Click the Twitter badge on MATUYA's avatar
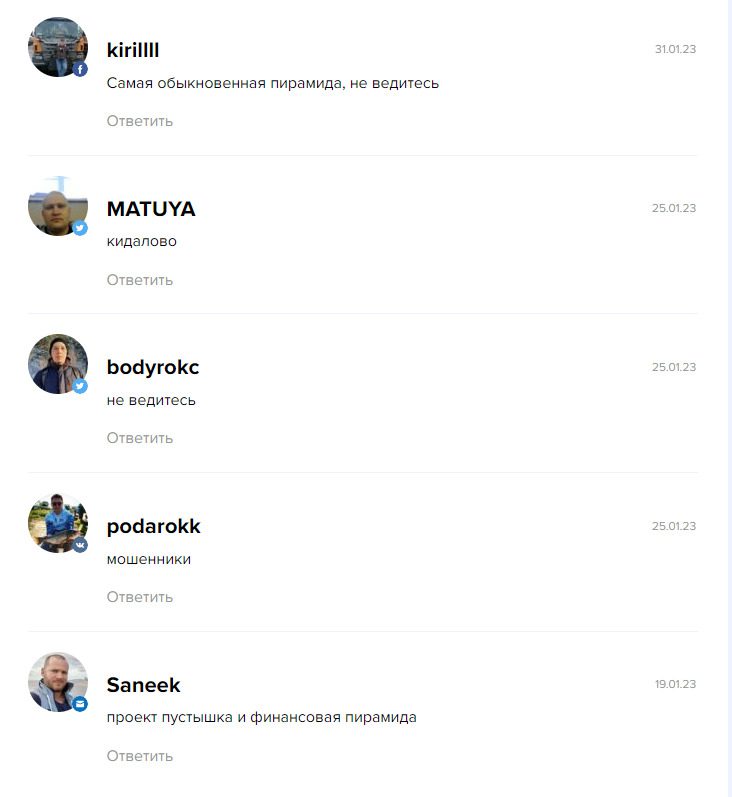This screenshot has width=732, height=797. click(80, 228)
